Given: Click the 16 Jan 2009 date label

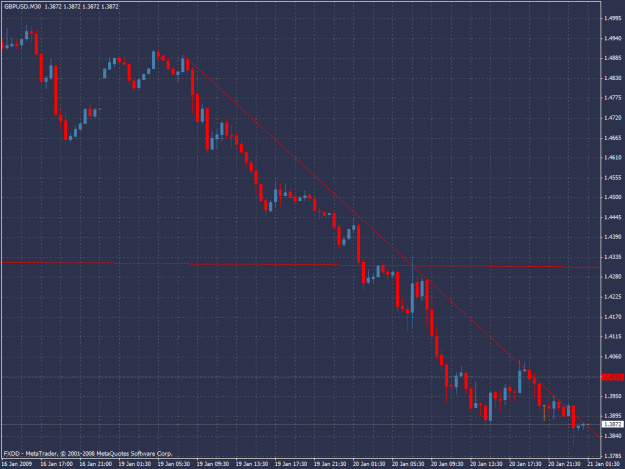Looking at the screenshot, I should (x=17, y=464).
